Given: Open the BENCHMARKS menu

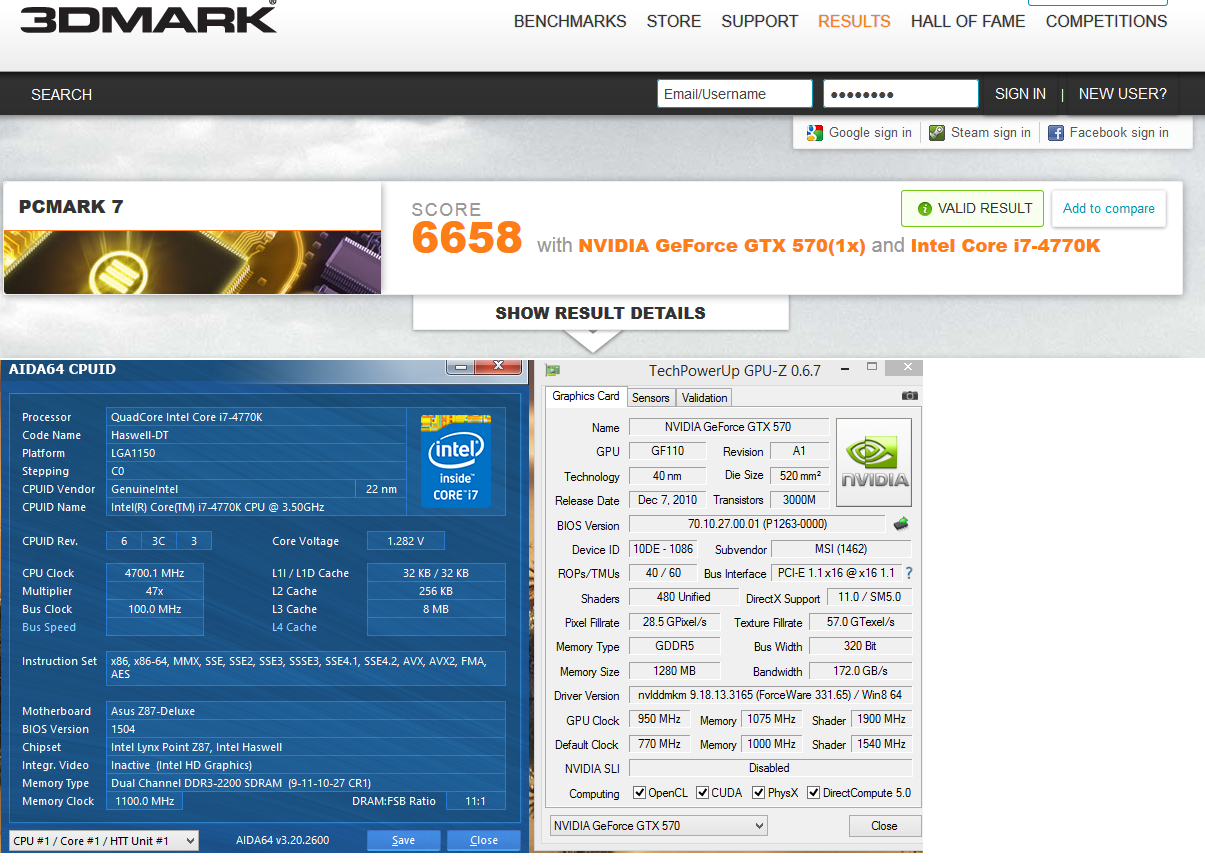Looking at the screenshot, I should [570, 21].
